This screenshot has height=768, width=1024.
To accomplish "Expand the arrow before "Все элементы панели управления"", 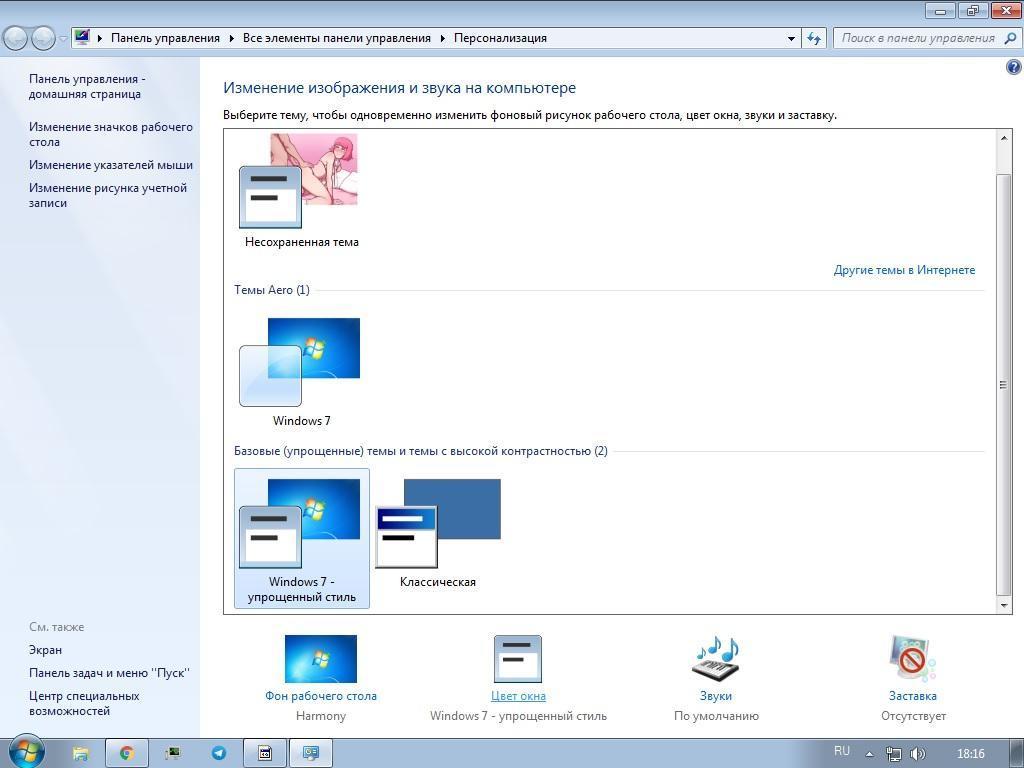I will coord(232,38).
